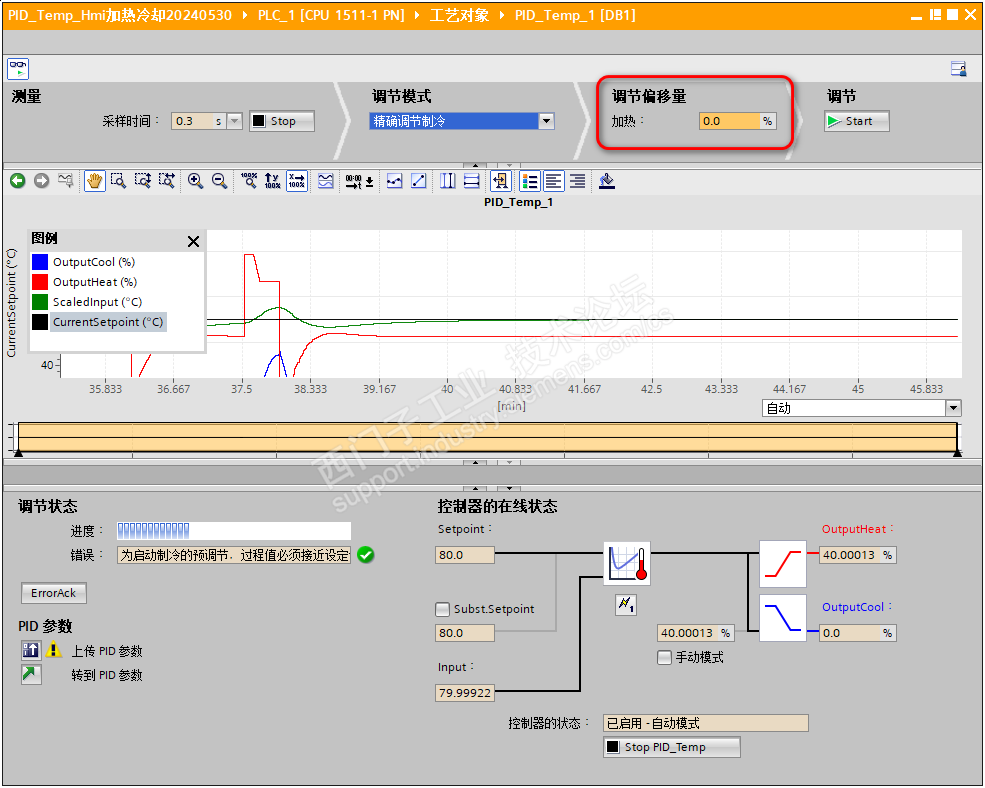
Task: Click the OutputCool 0.0 value field
Action: tap(857, 633)
